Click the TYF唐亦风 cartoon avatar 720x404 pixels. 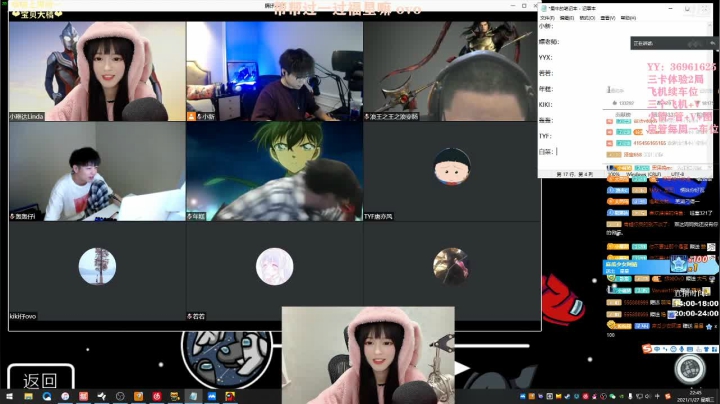pyautogui.click(x=452, y=166)
